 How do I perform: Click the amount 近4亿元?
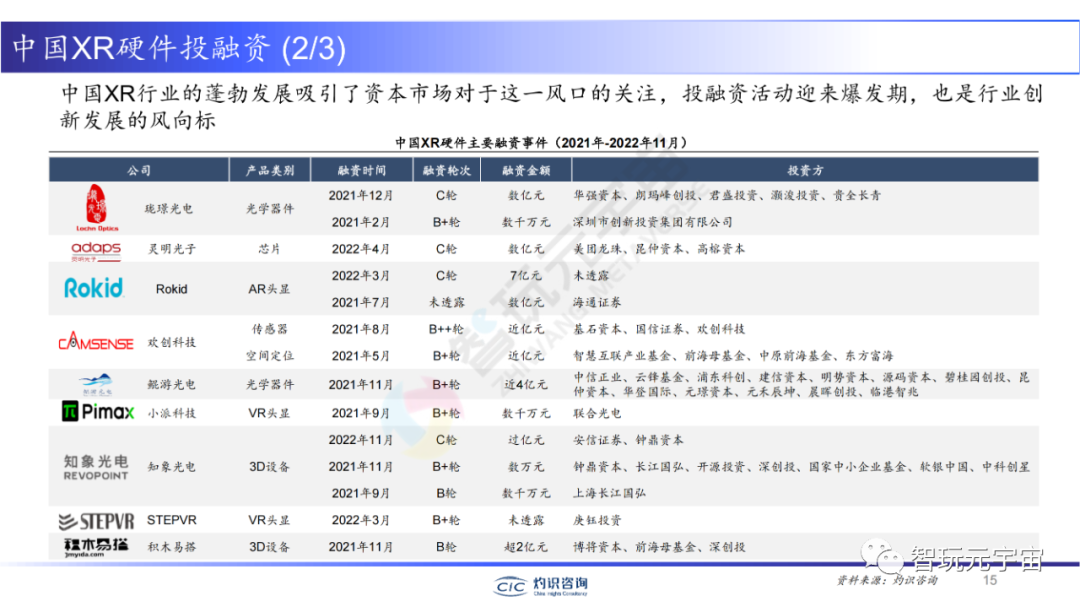[x=526, y=384]
